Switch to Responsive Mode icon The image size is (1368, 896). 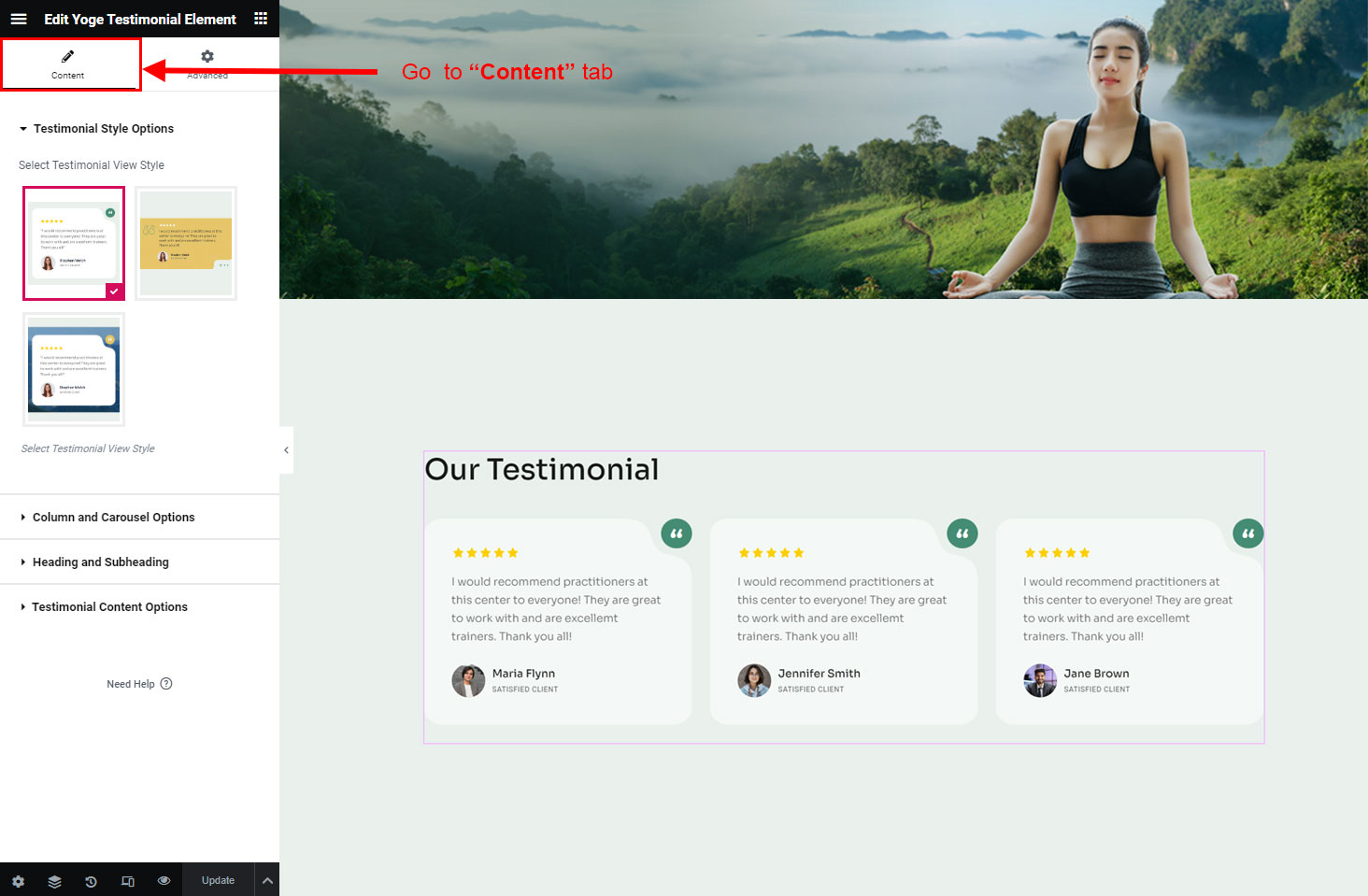pyautogui.click(x=128, y=881)
